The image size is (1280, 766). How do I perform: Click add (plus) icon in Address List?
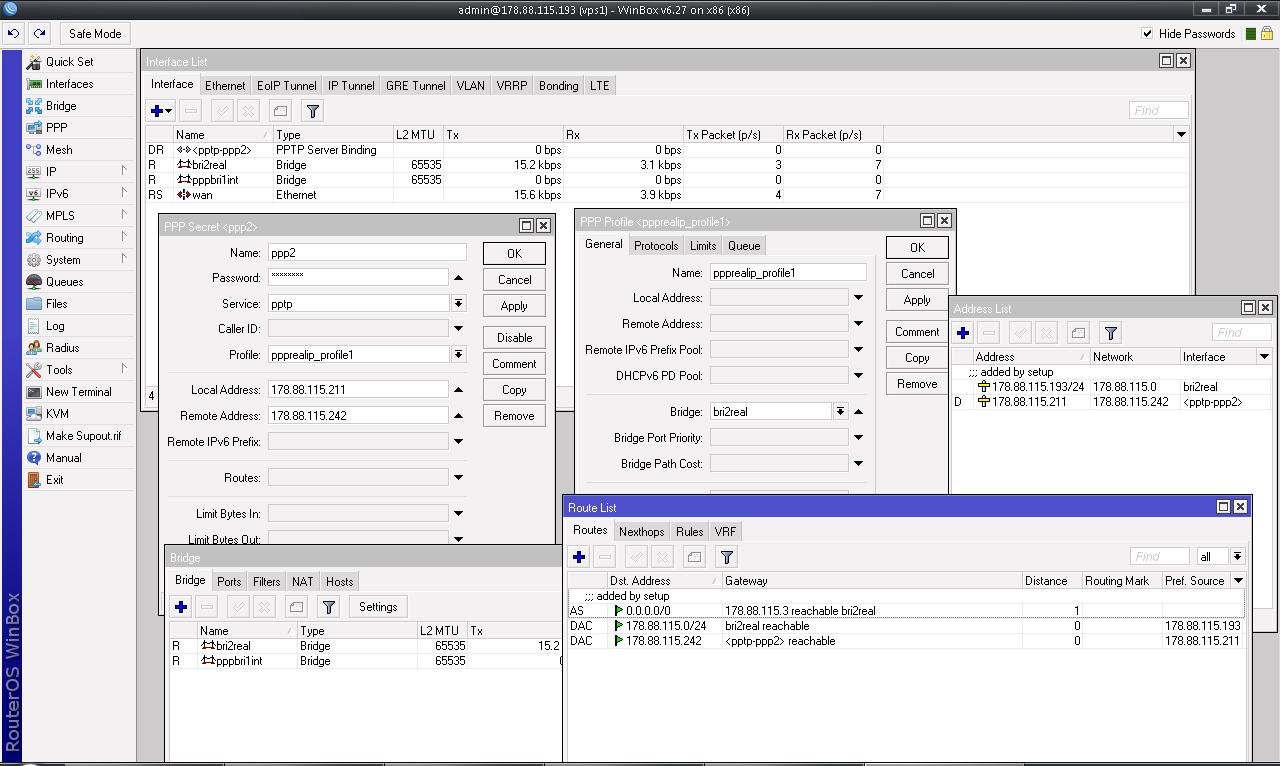coord(963,333)
